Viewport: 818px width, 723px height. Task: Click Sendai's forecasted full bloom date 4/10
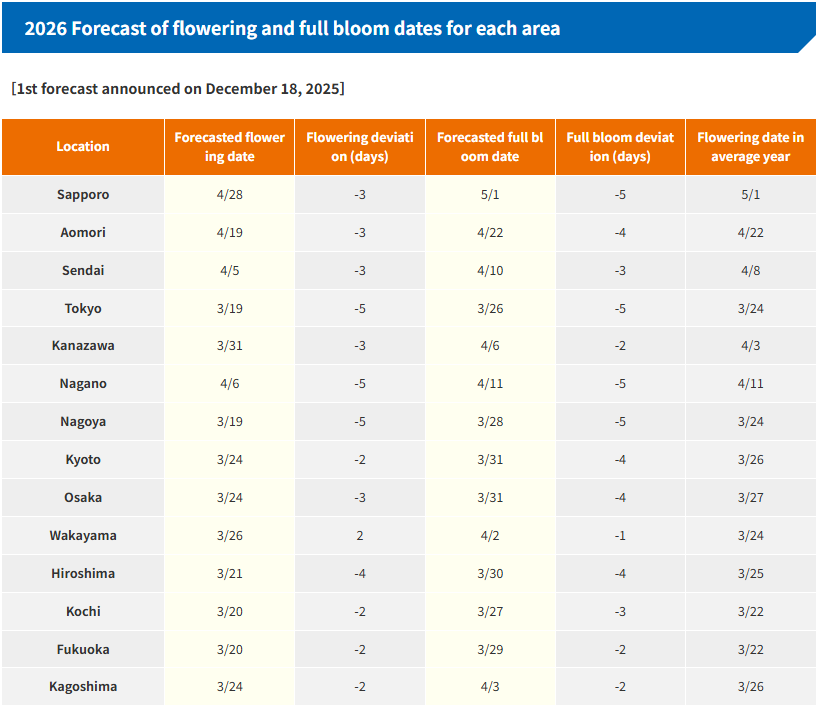(x=490, y=271)
